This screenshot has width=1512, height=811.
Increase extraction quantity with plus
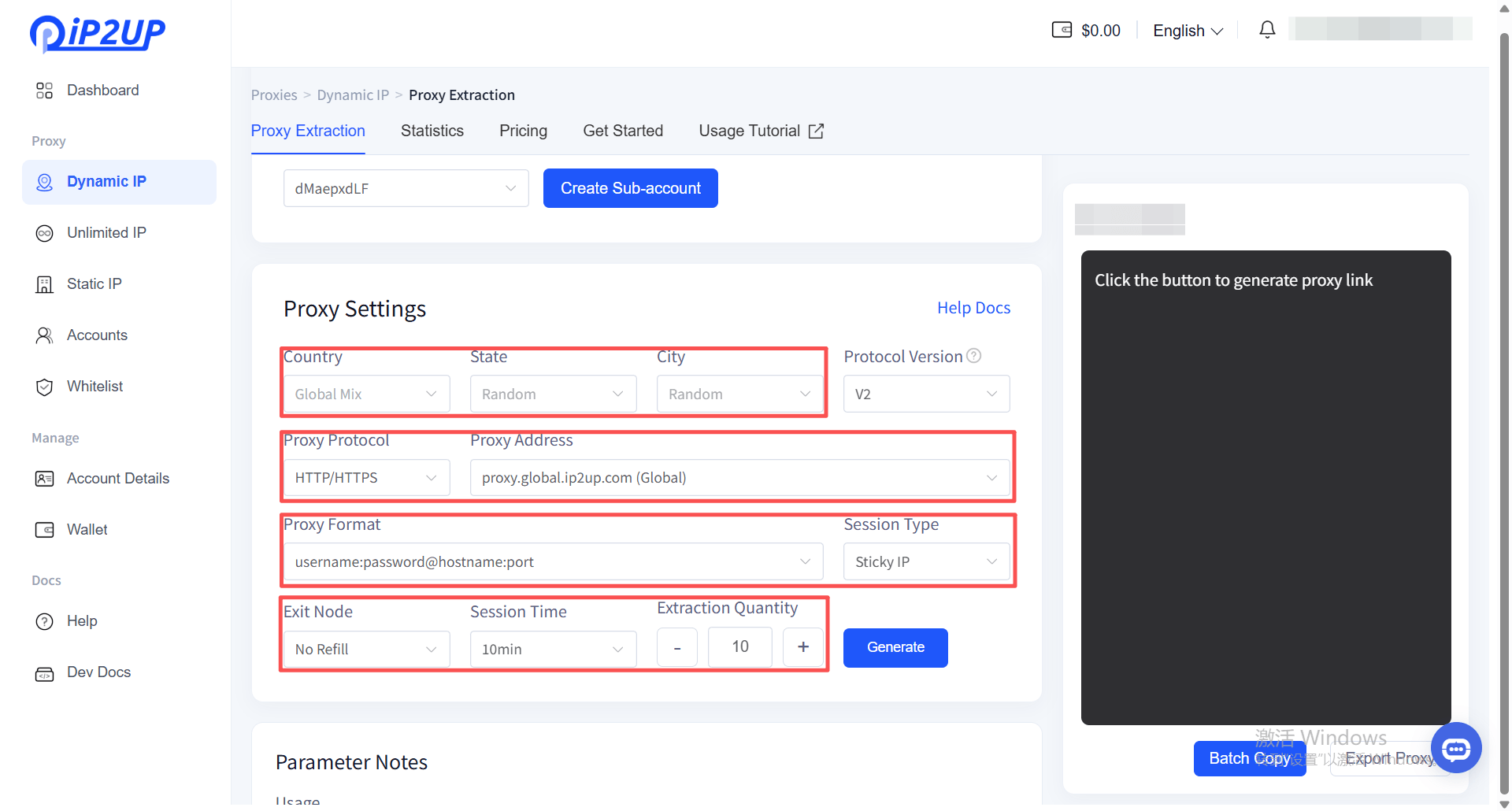[803, 647]
